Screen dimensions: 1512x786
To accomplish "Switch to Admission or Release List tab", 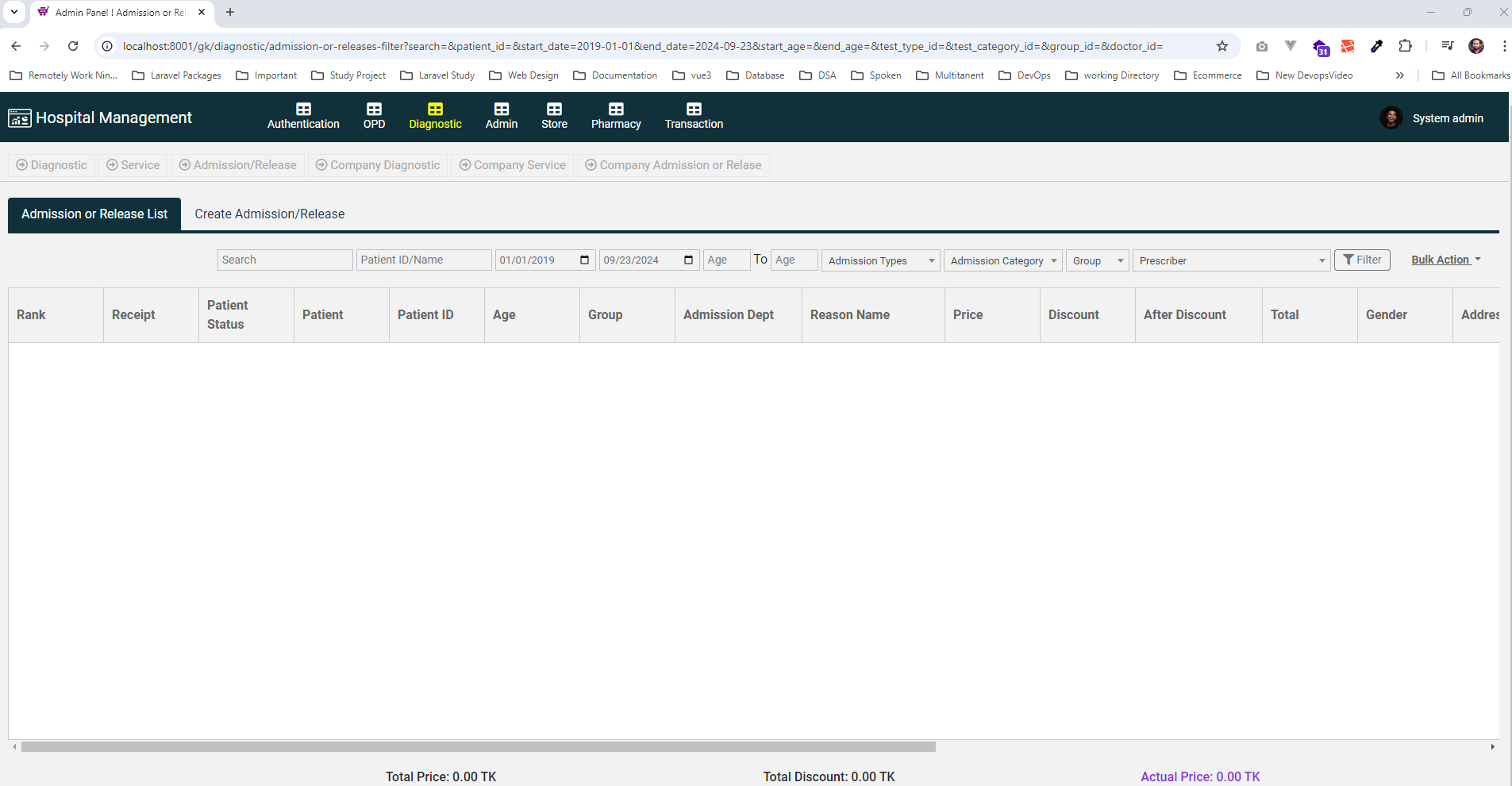I will point(94,214).
